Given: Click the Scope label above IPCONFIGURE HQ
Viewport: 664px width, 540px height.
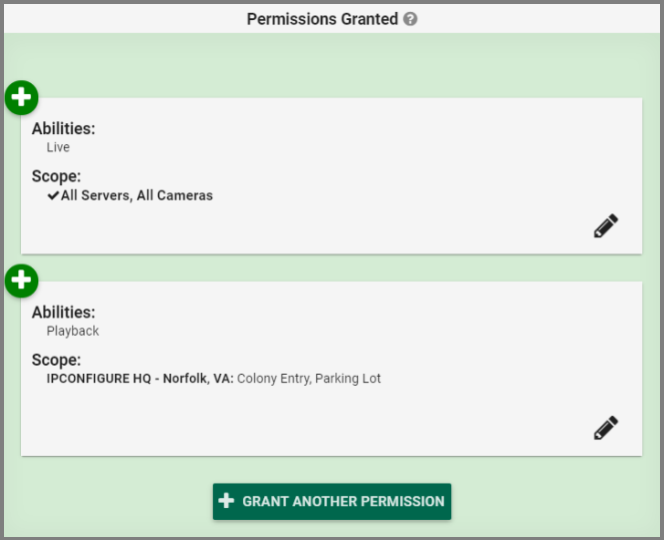Looking at the screenshot, I should coord(56,360).
